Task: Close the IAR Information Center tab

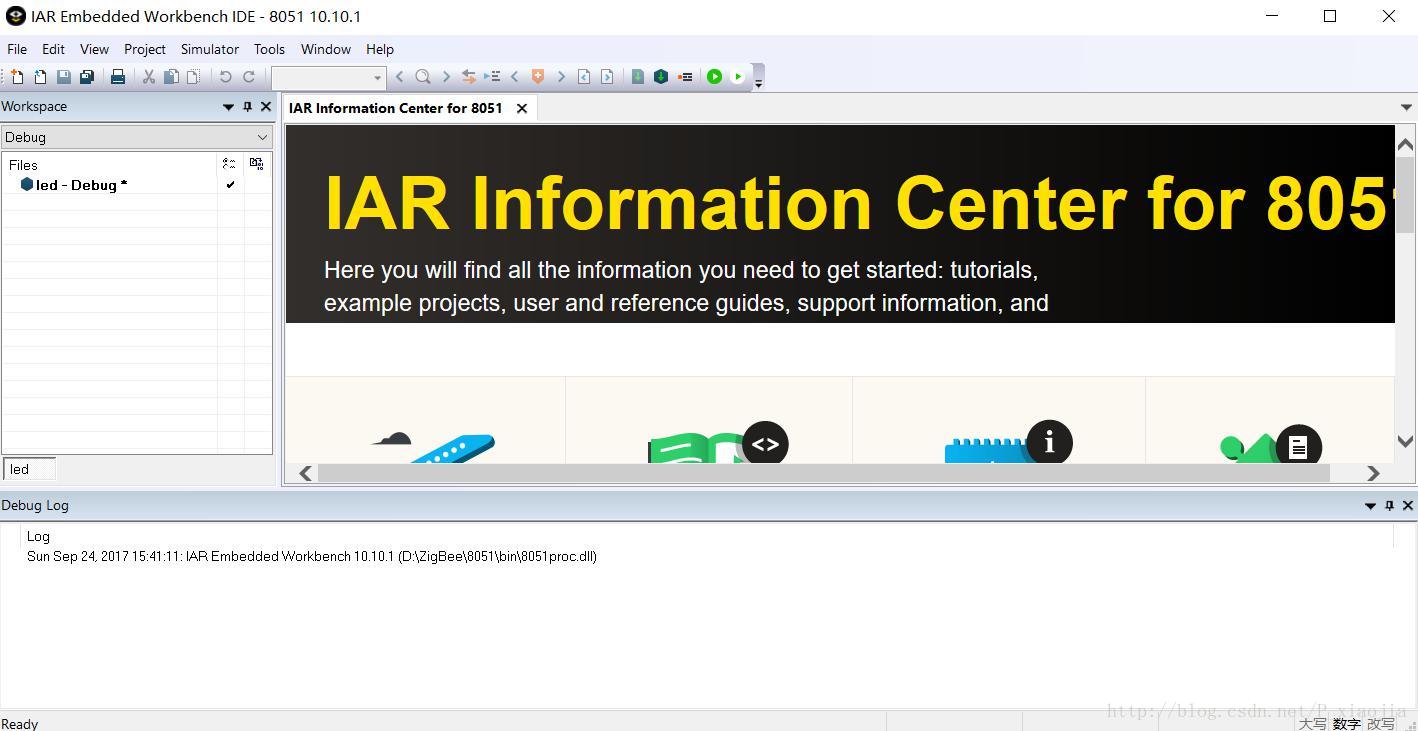Action: (x=522, y=108)
